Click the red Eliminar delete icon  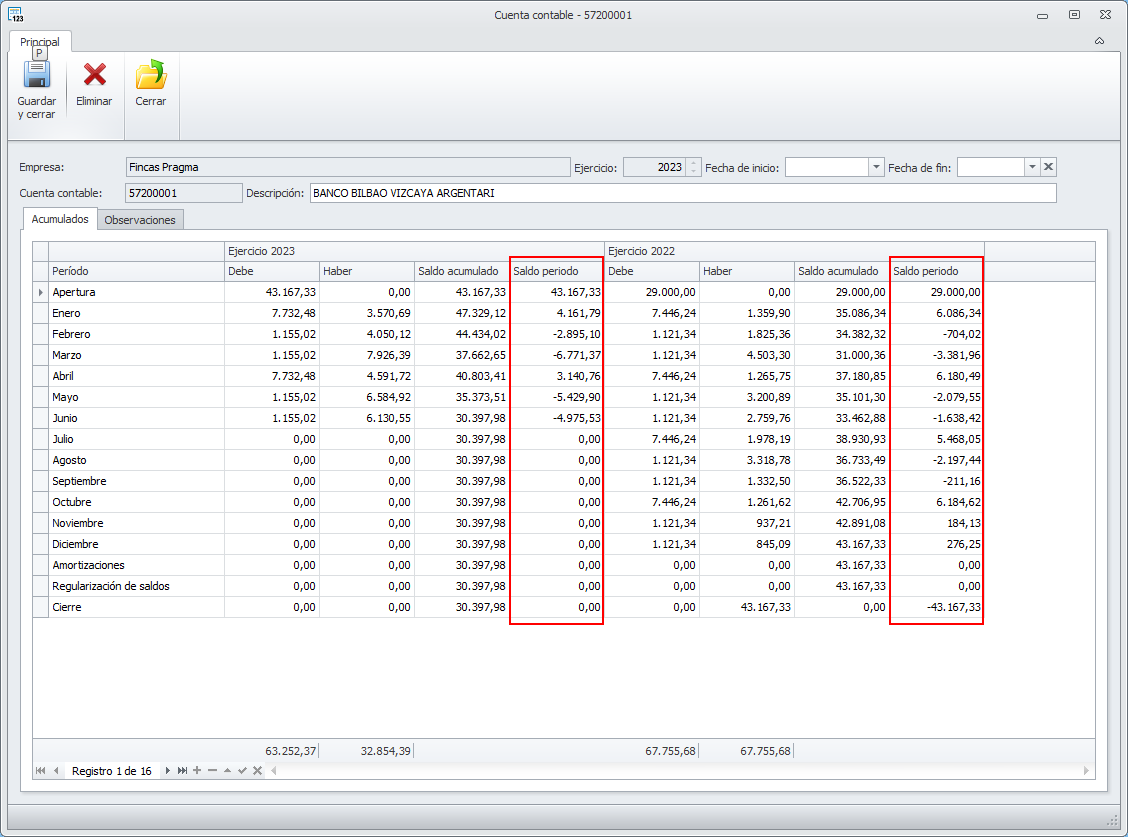(94, 76)
